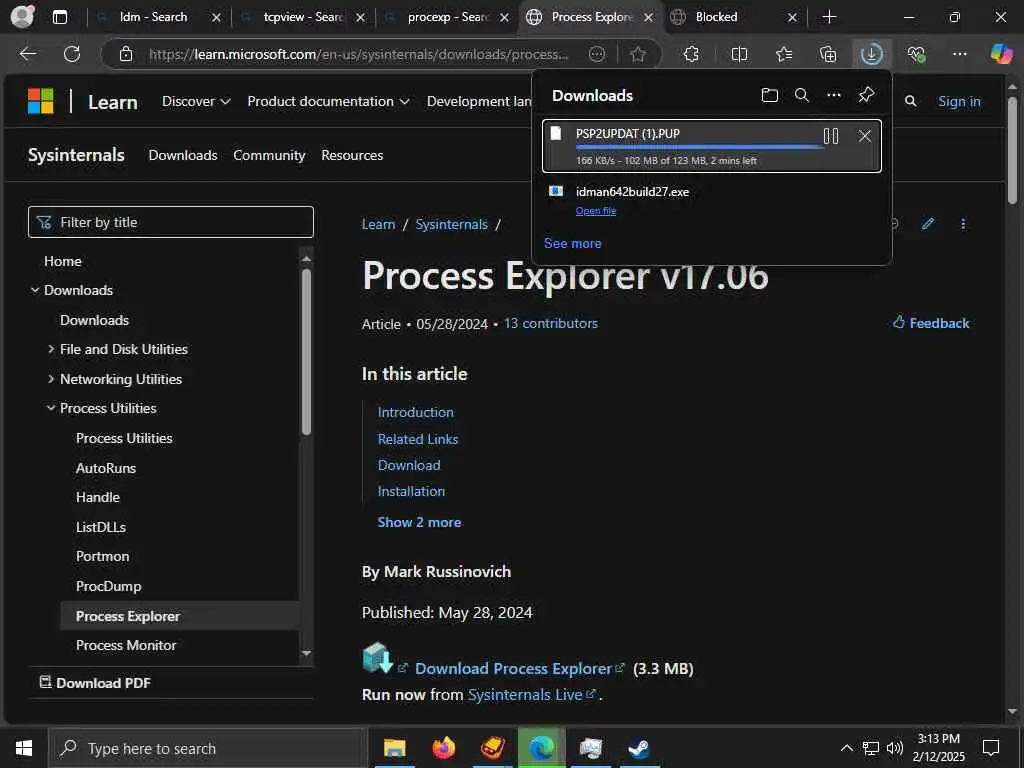The height and width of the screenshot is (768, 1024).
Task: Switch to the procexp - Search tab
Action: click(448, 17)
